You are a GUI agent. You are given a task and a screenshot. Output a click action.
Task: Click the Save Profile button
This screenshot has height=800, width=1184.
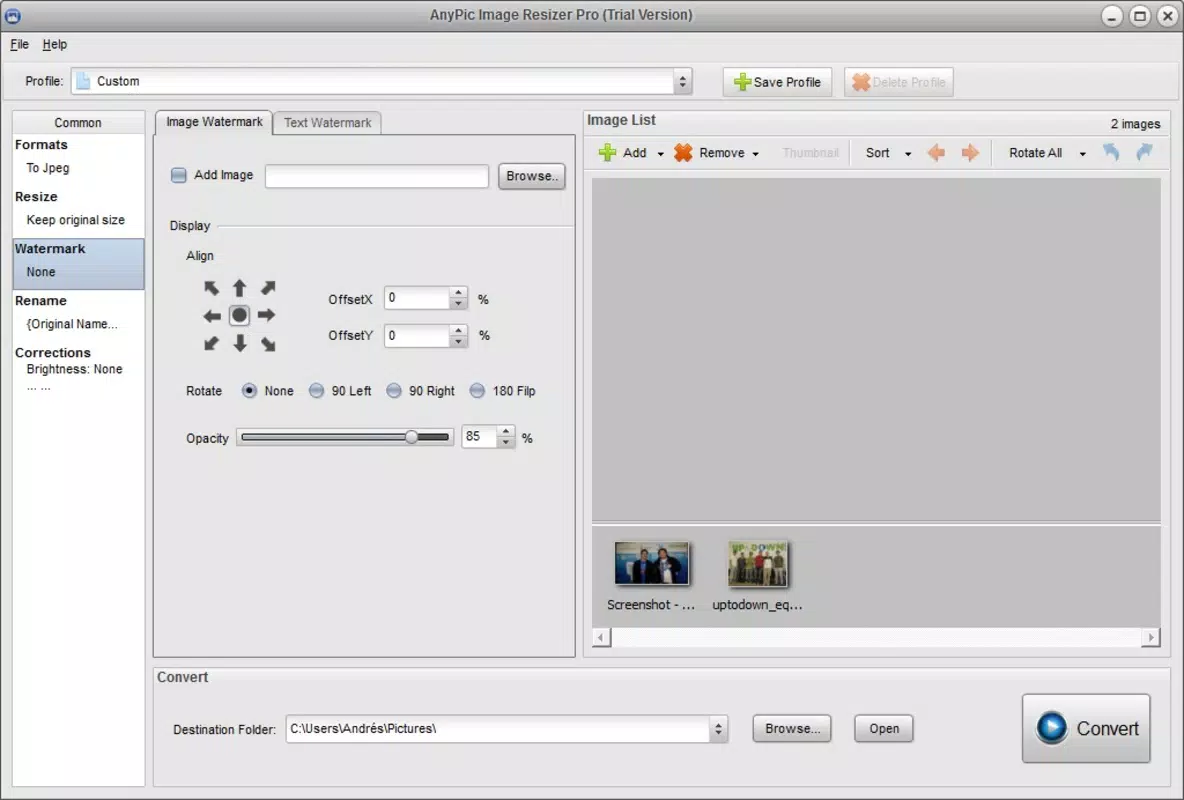coord(777,82)
